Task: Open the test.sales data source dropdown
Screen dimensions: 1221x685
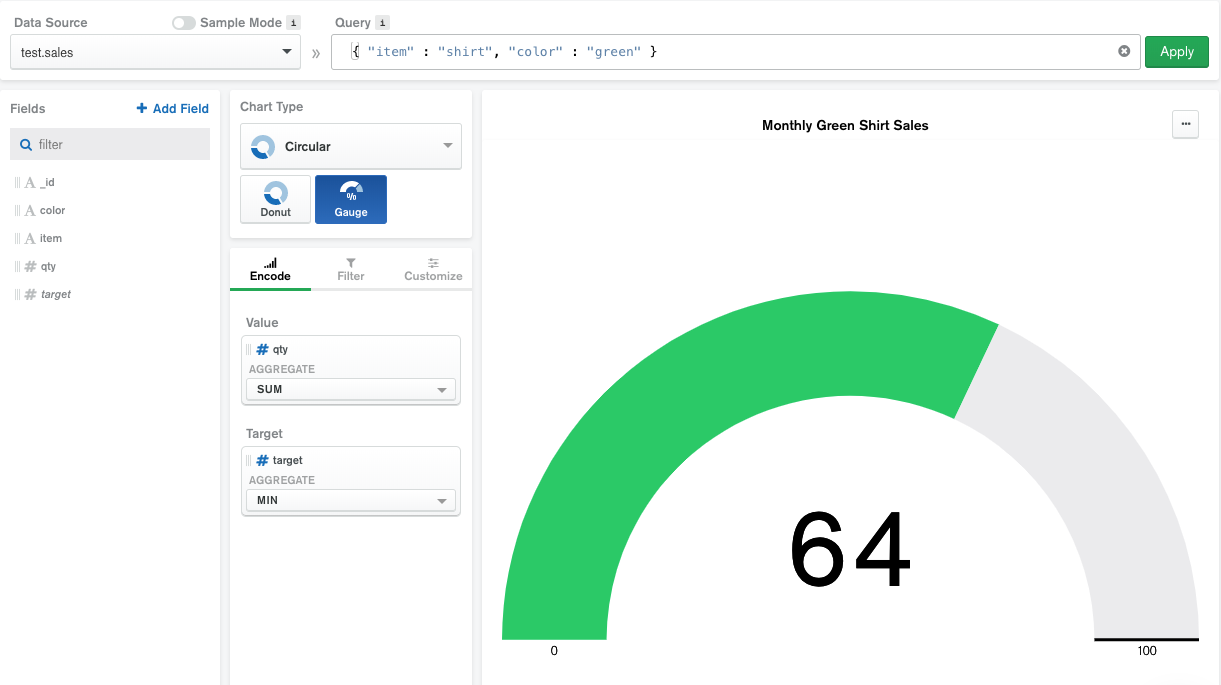Action: [155, 52]
